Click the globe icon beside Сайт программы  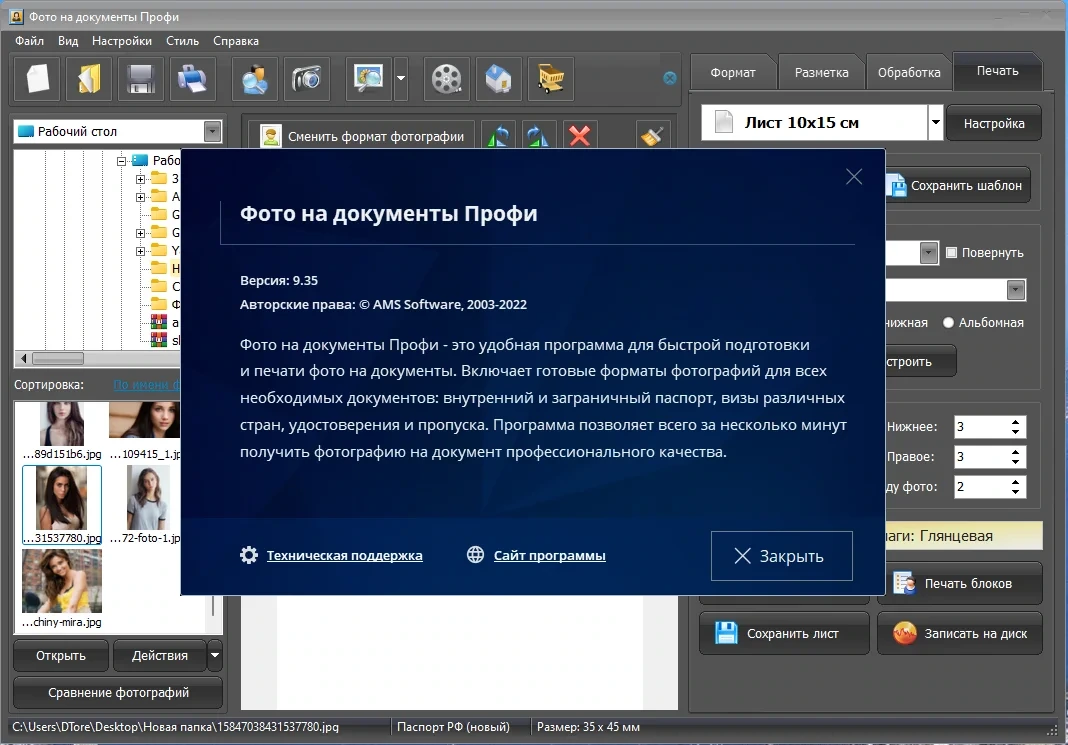[475, 555]
